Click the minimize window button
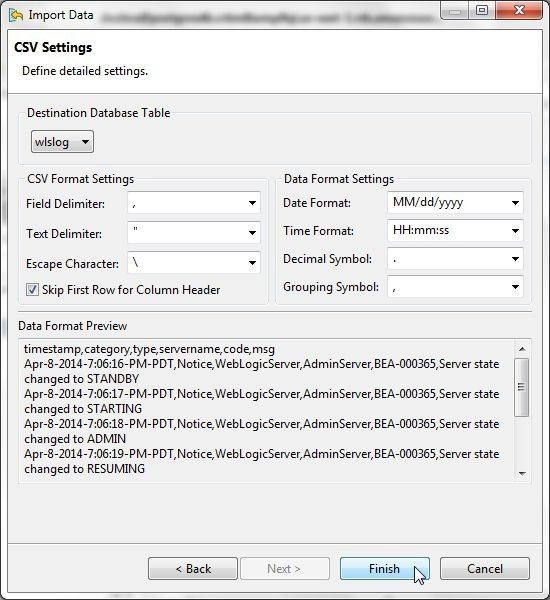Screen dimensions: 550x600 coord(455,10)
